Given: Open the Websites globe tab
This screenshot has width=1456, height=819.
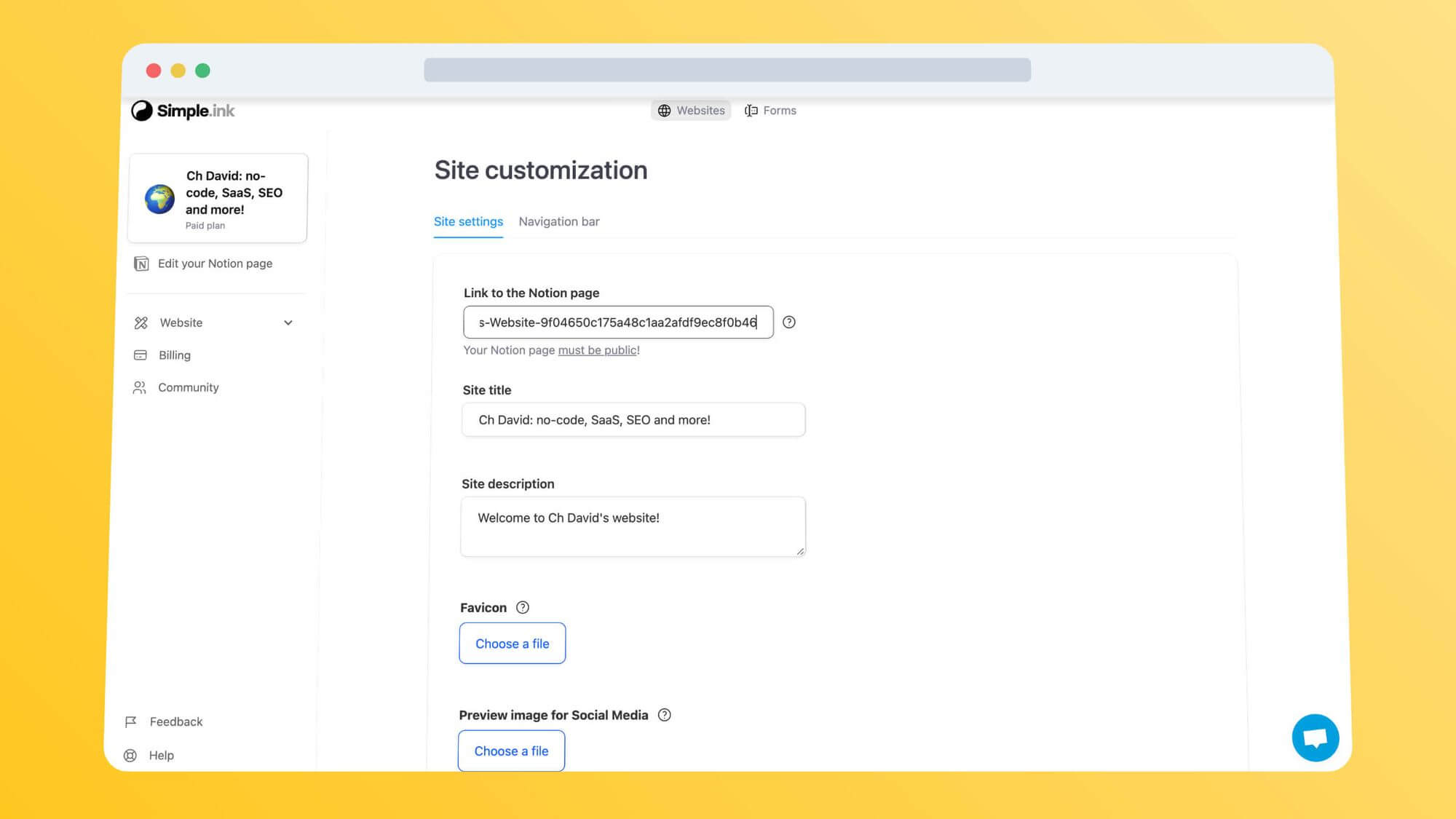Looking at the screenshot, I should click(691, 111).
